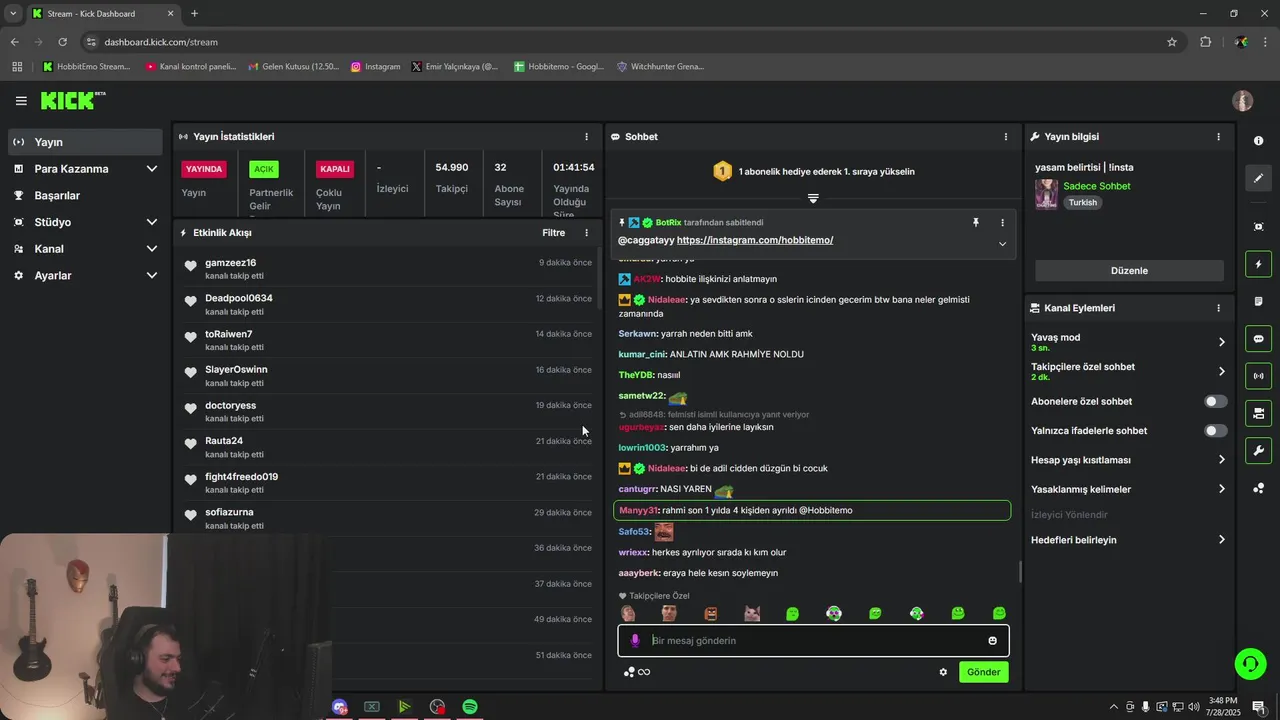Image resolution: width=1280 pixels, height=720 pixels.
Task: Click the Düzenle button
Action: (x=1129, y=271)
